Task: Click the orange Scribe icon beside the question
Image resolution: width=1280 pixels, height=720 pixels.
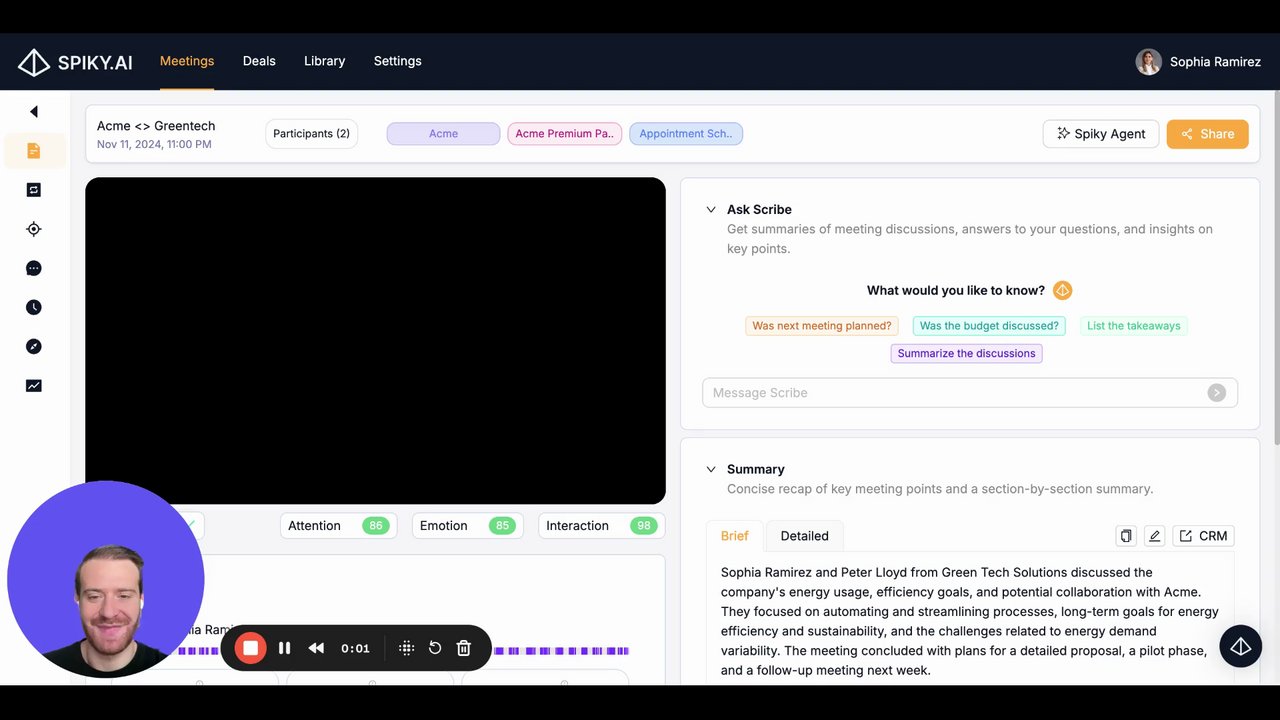Action: [1063, 290]
